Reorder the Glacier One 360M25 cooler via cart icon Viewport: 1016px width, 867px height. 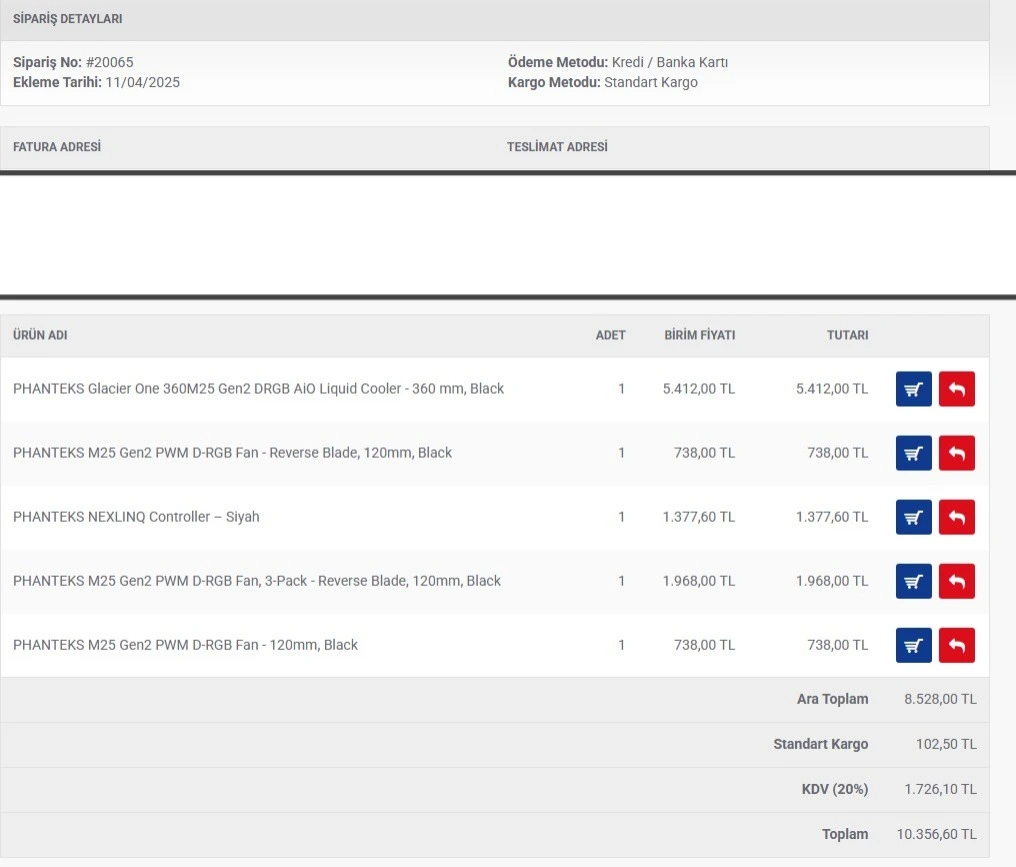914,389
